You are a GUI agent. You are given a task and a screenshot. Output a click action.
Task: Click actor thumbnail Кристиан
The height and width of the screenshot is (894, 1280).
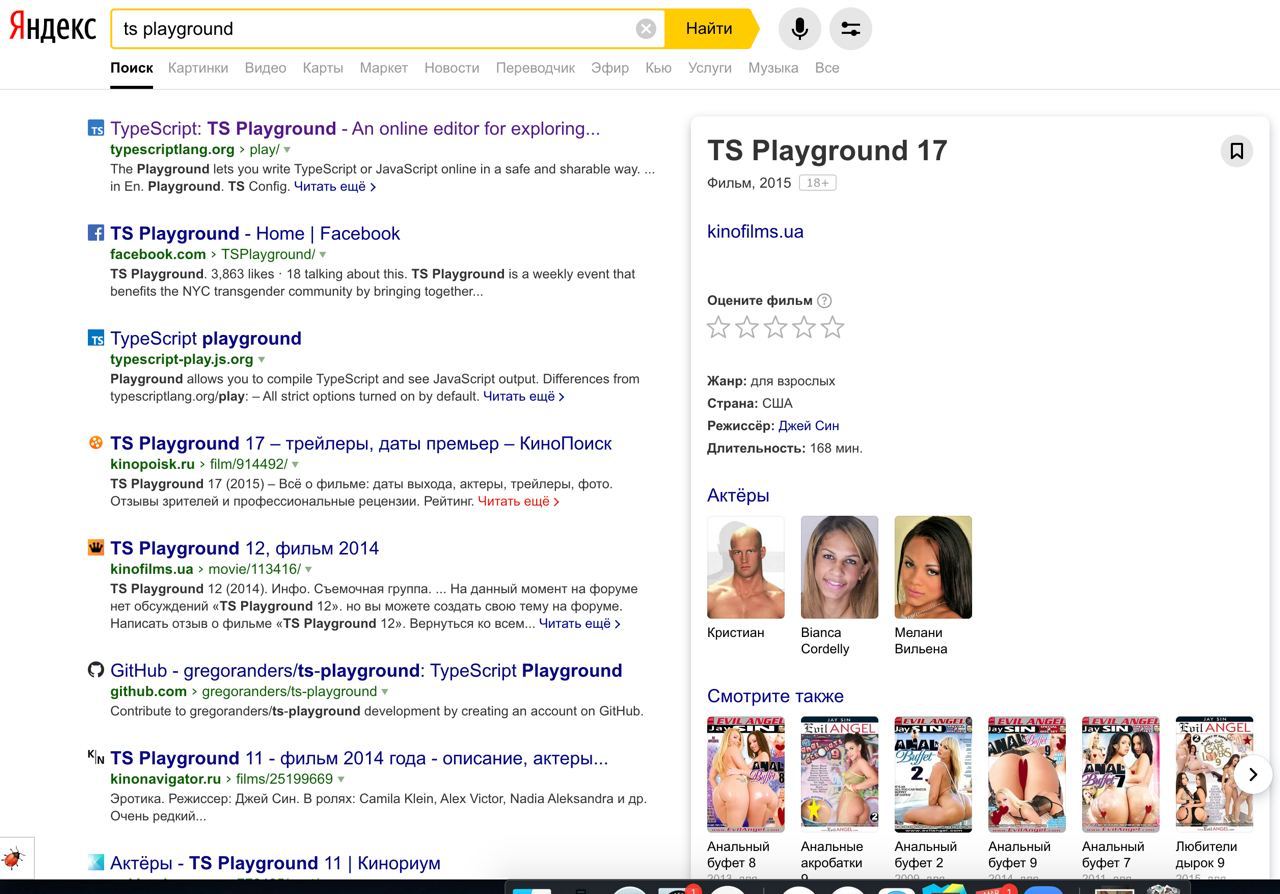(x=745, y=567)
